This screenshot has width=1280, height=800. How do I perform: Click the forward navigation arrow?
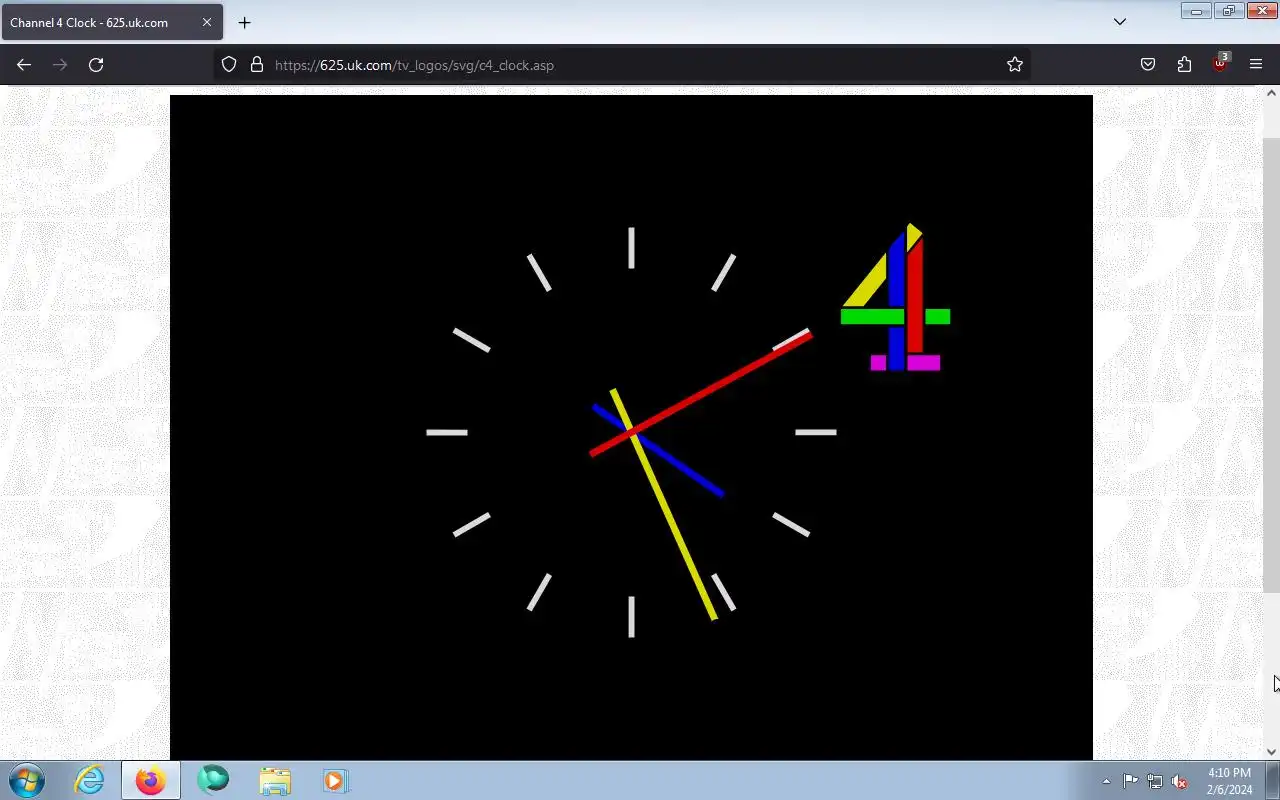[60, 65]
